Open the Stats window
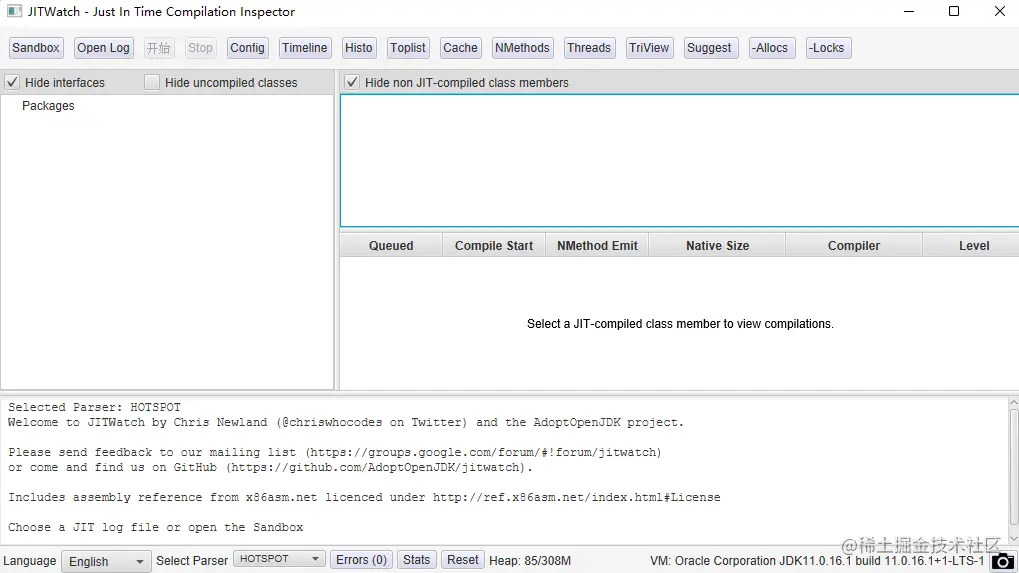Screen dimensions: 1019x573 417,560
